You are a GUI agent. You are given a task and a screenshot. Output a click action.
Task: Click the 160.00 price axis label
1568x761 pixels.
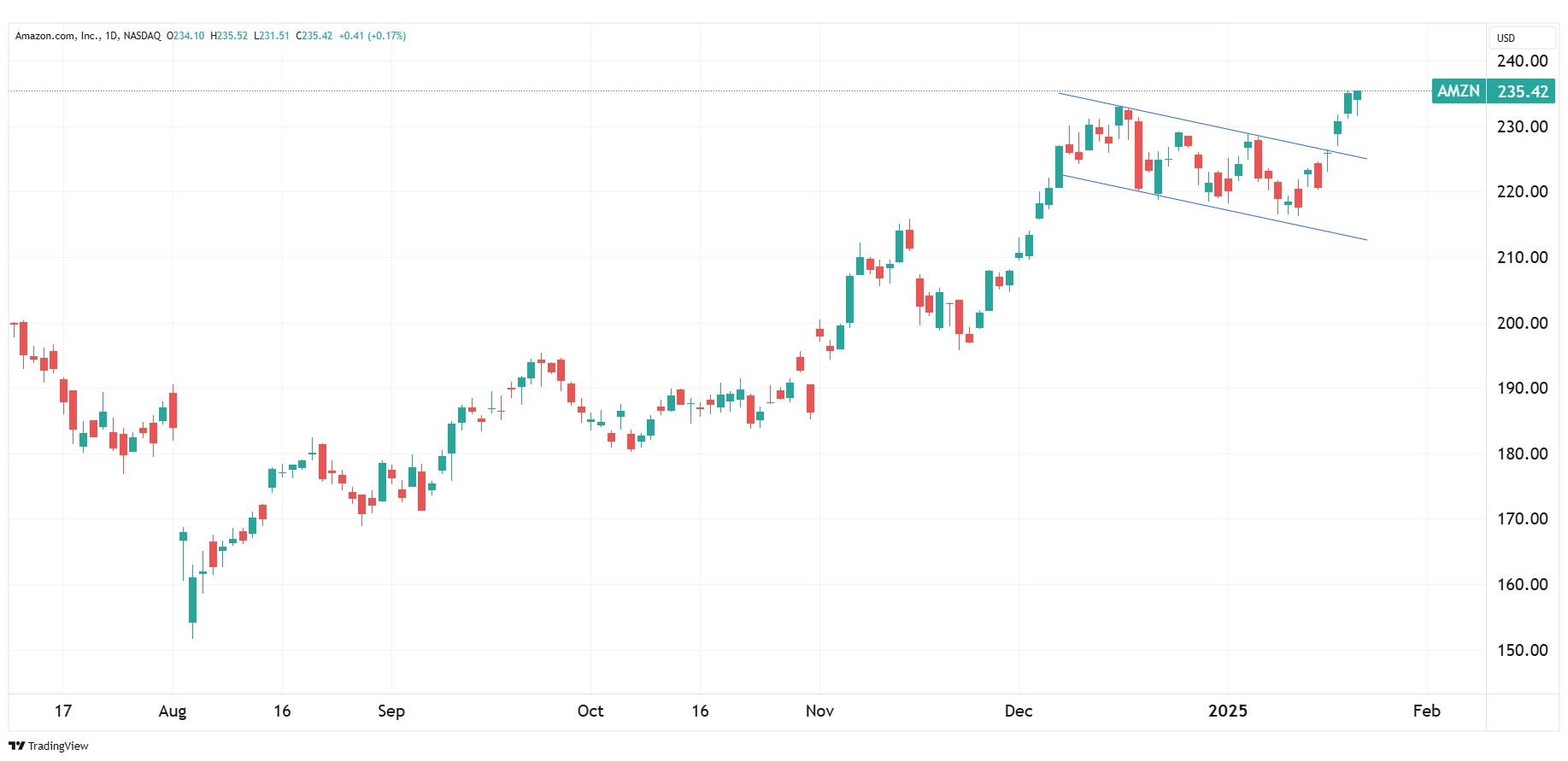coord(1522,584)
